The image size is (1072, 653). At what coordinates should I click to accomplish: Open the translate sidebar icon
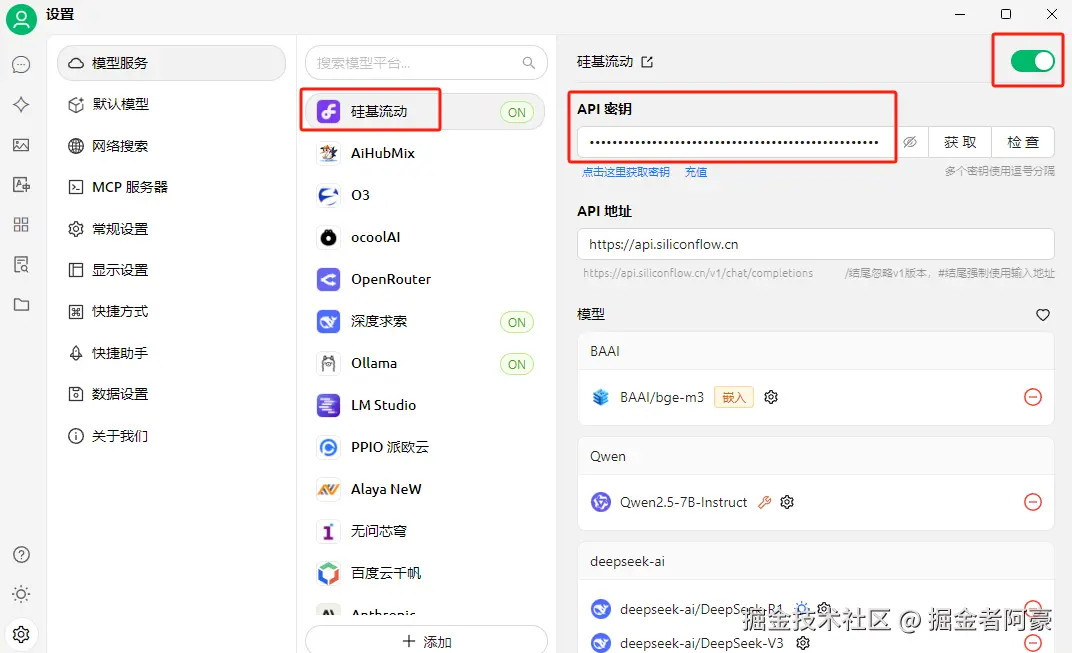pos(21,185)
